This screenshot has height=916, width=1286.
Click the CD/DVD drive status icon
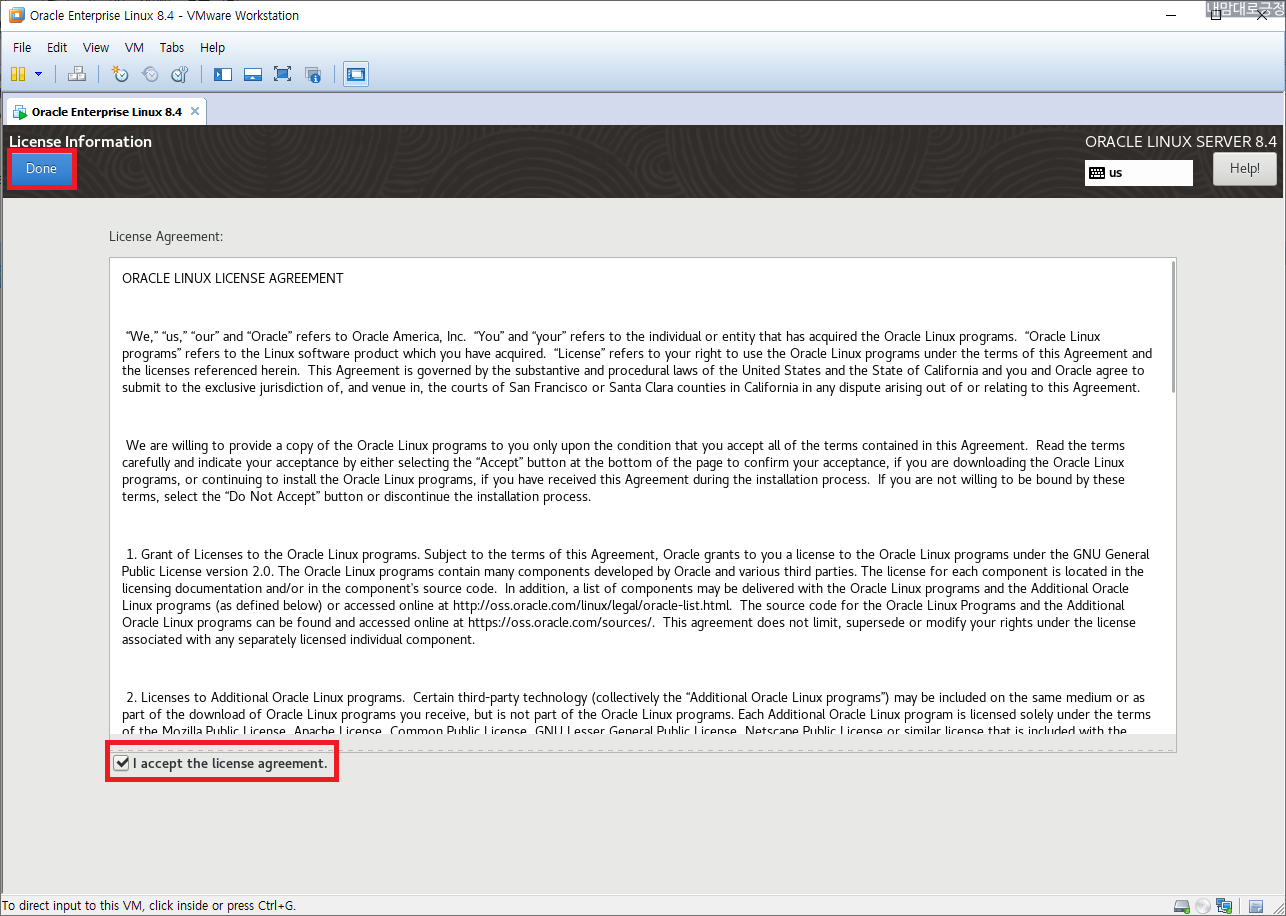(x=1203, y=906)
